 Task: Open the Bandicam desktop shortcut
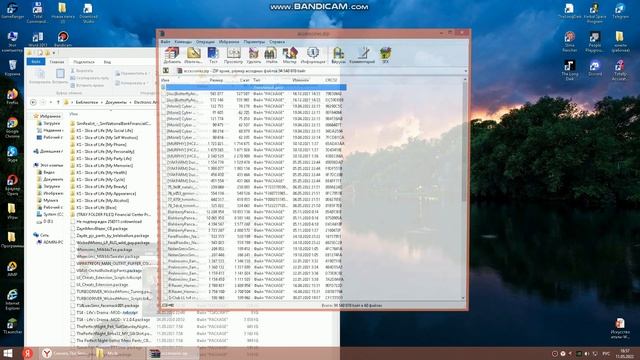coord(62,39)
